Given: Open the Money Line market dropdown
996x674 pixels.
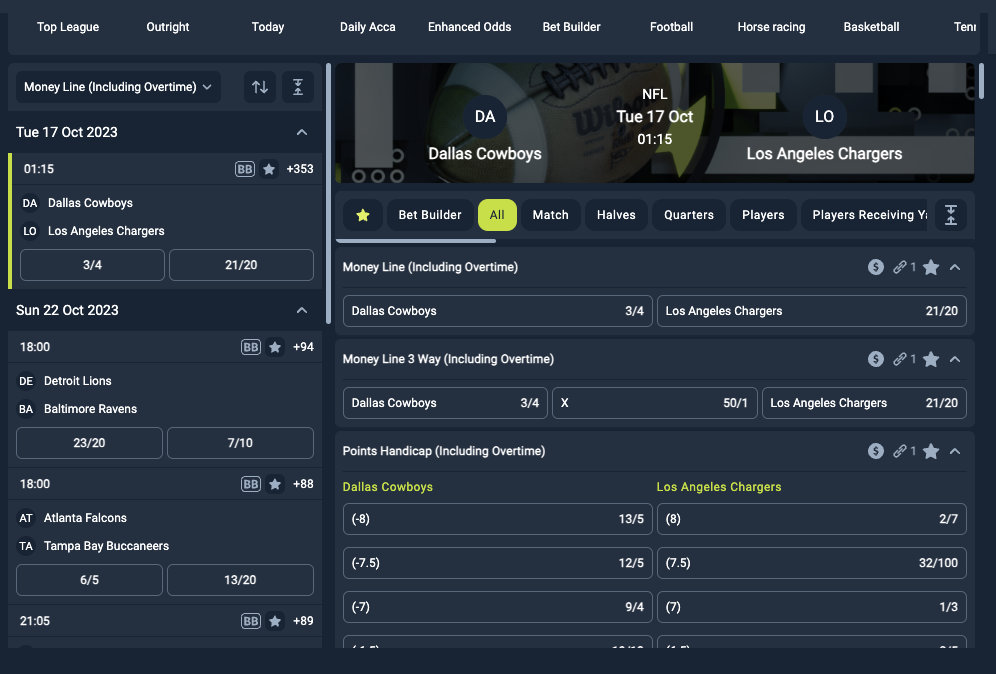Looking at the screenshot, I should [x=118, y=87].
